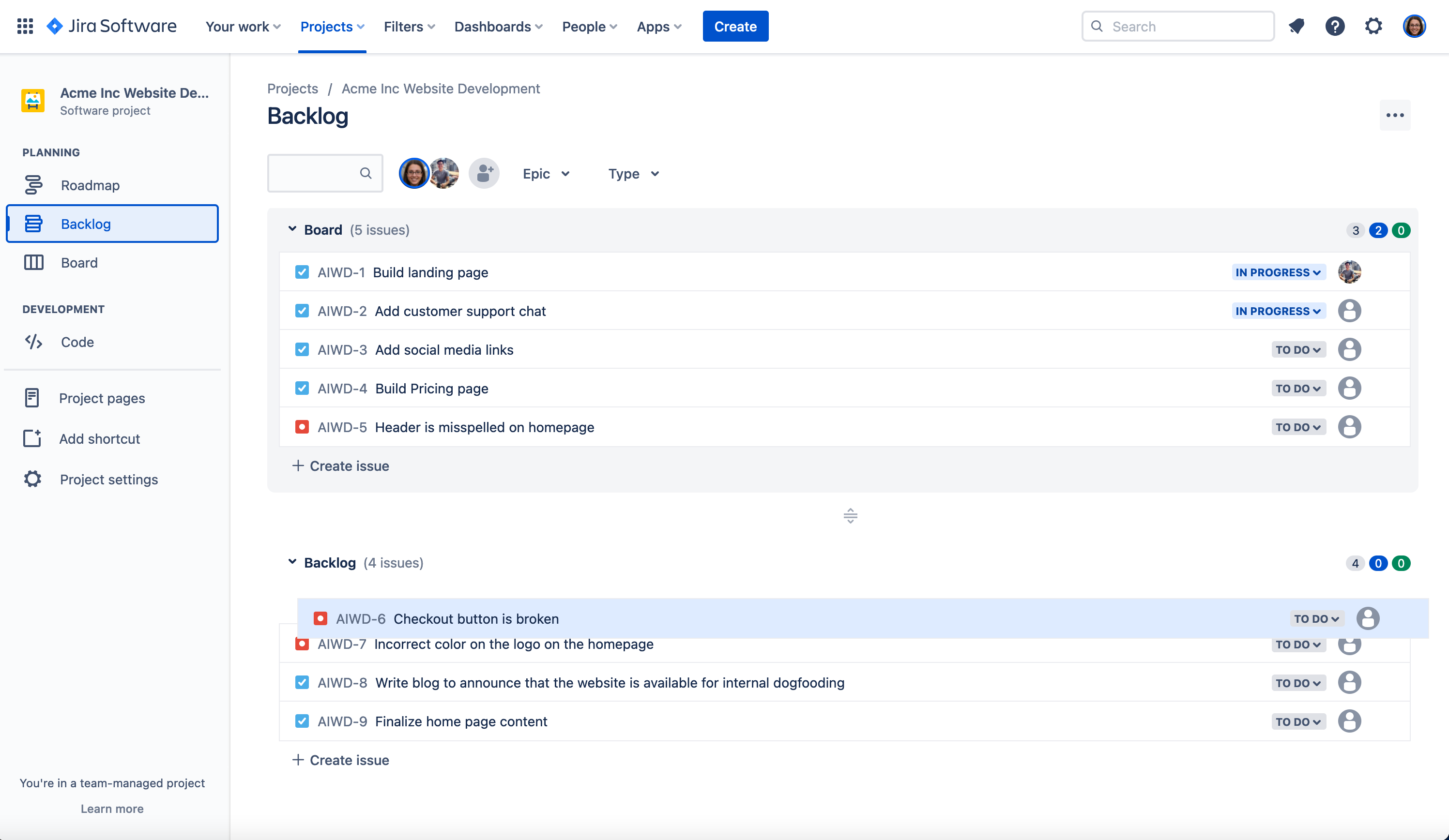Open AIWD-1 In Progress status dropdown

pos(1278,272)
